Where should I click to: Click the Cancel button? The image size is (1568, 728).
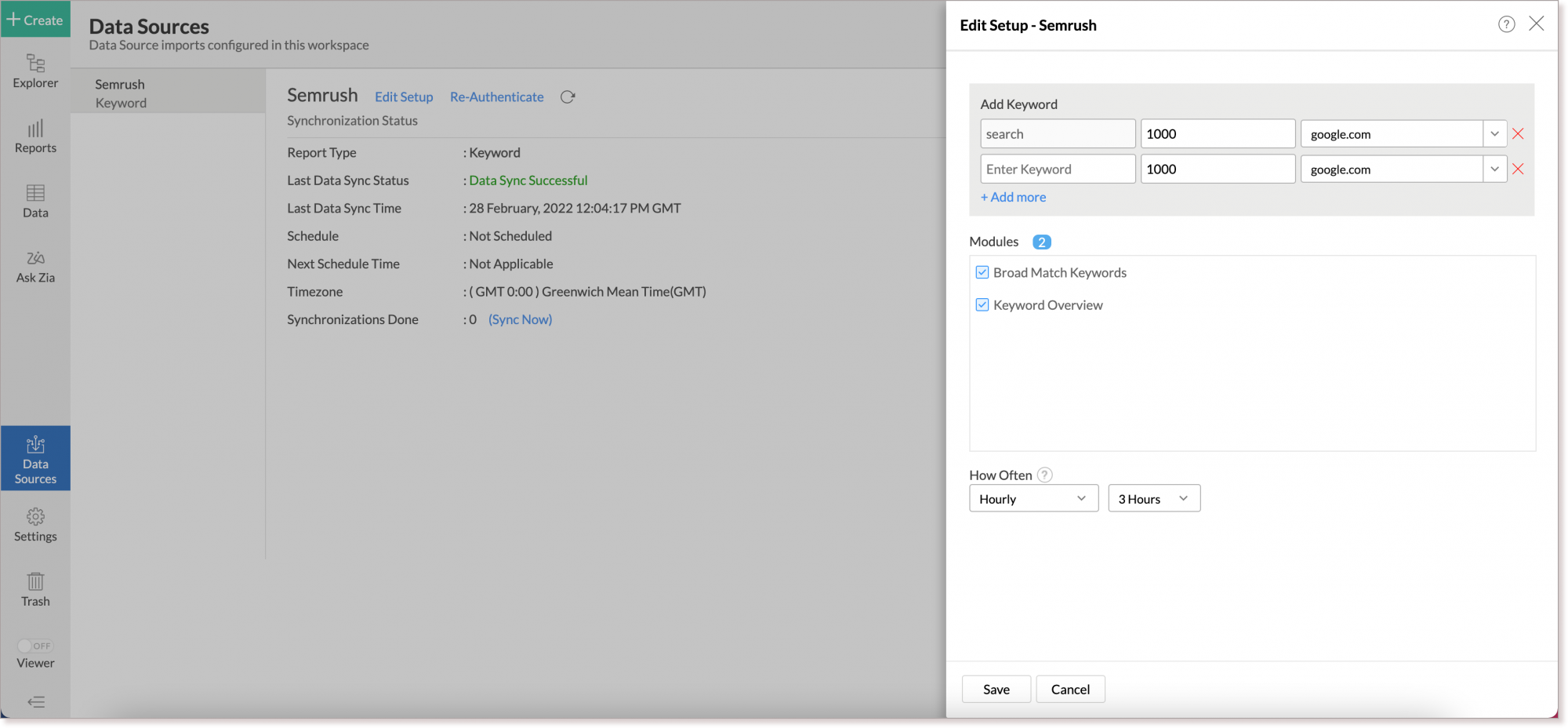tap(1070, 689)
